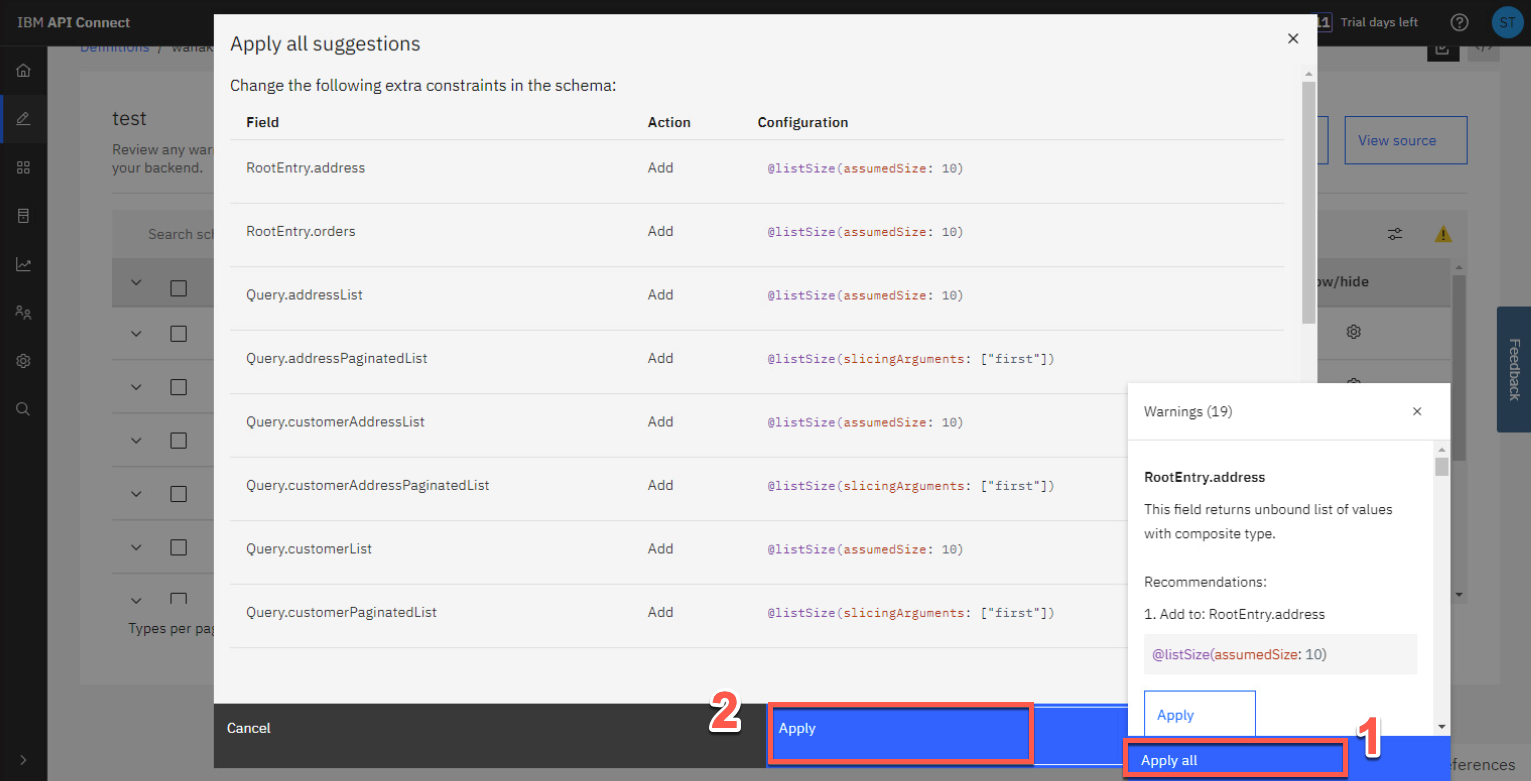Open the analytics chart icon in sidebar
1531x781 pixels.
(23, 265)
